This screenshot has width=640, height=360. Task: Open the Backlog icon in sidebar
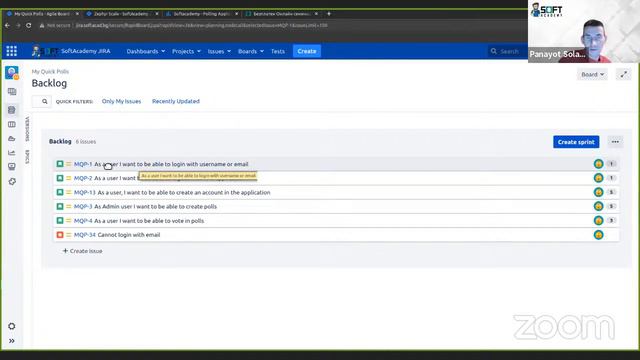(x=12, y=110)
